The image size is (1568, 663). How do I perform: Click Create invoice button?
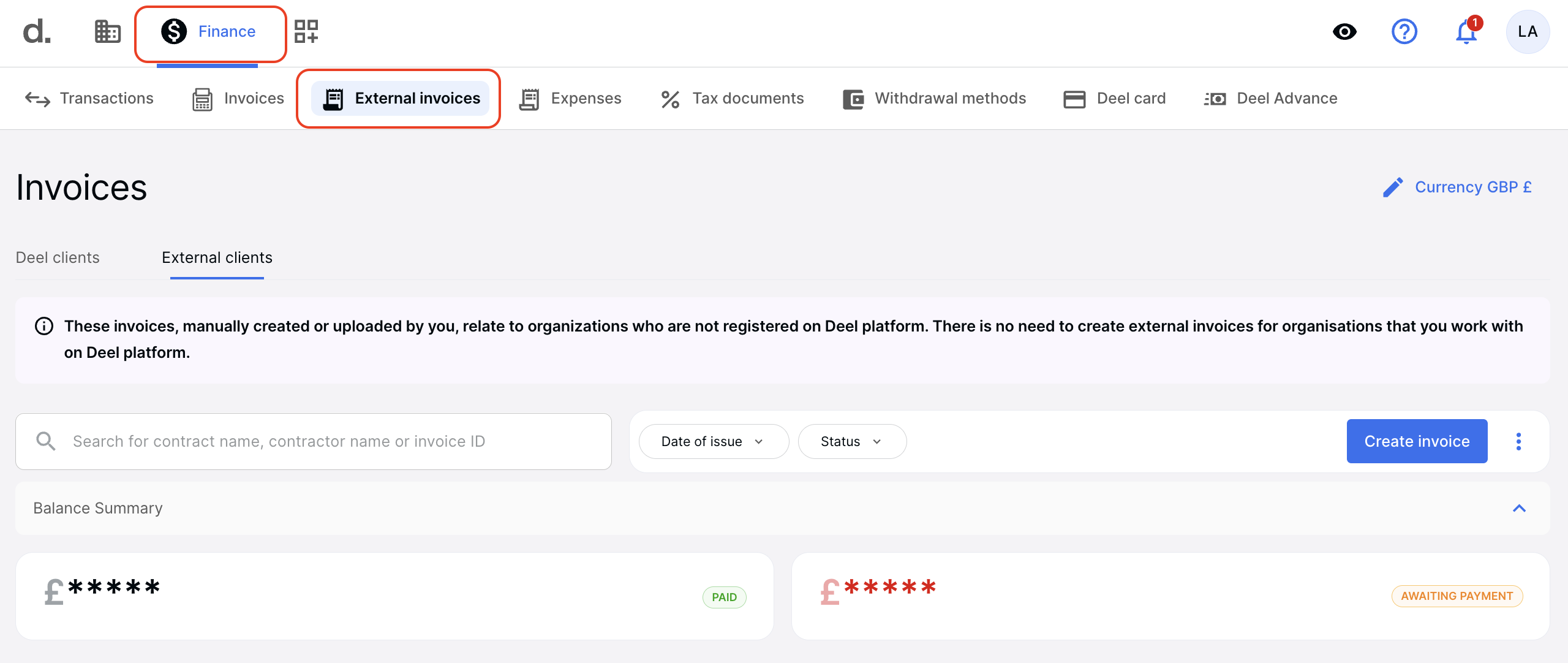tap(1417, 441)
